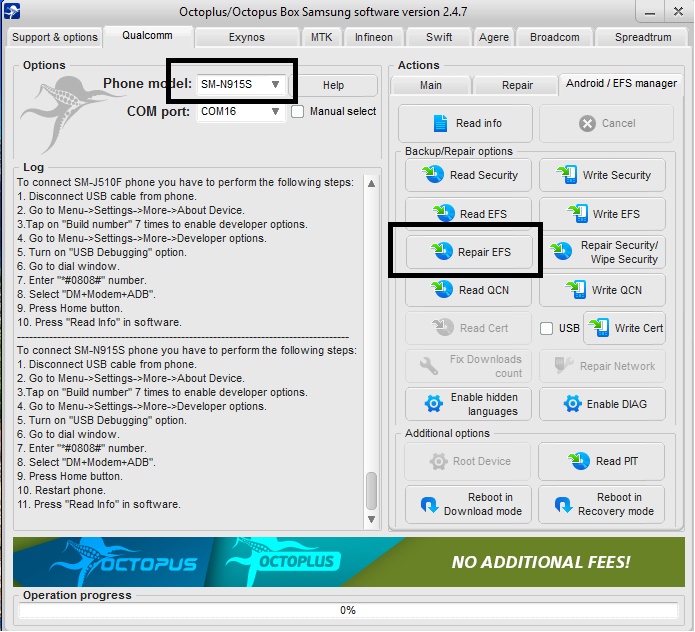Screen dimensions: 695x632
Task: Click the Repair Network icon
Action: pyautogui.click(x=564, y=365)
